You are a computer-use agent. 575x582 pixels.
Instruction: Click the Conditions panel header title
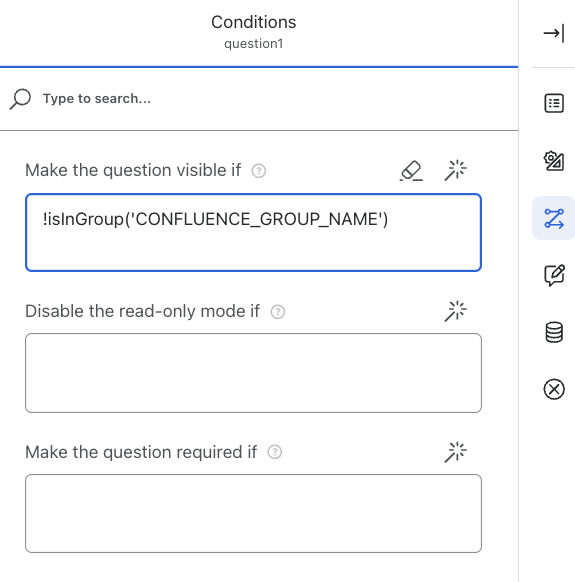click(254, 22)
